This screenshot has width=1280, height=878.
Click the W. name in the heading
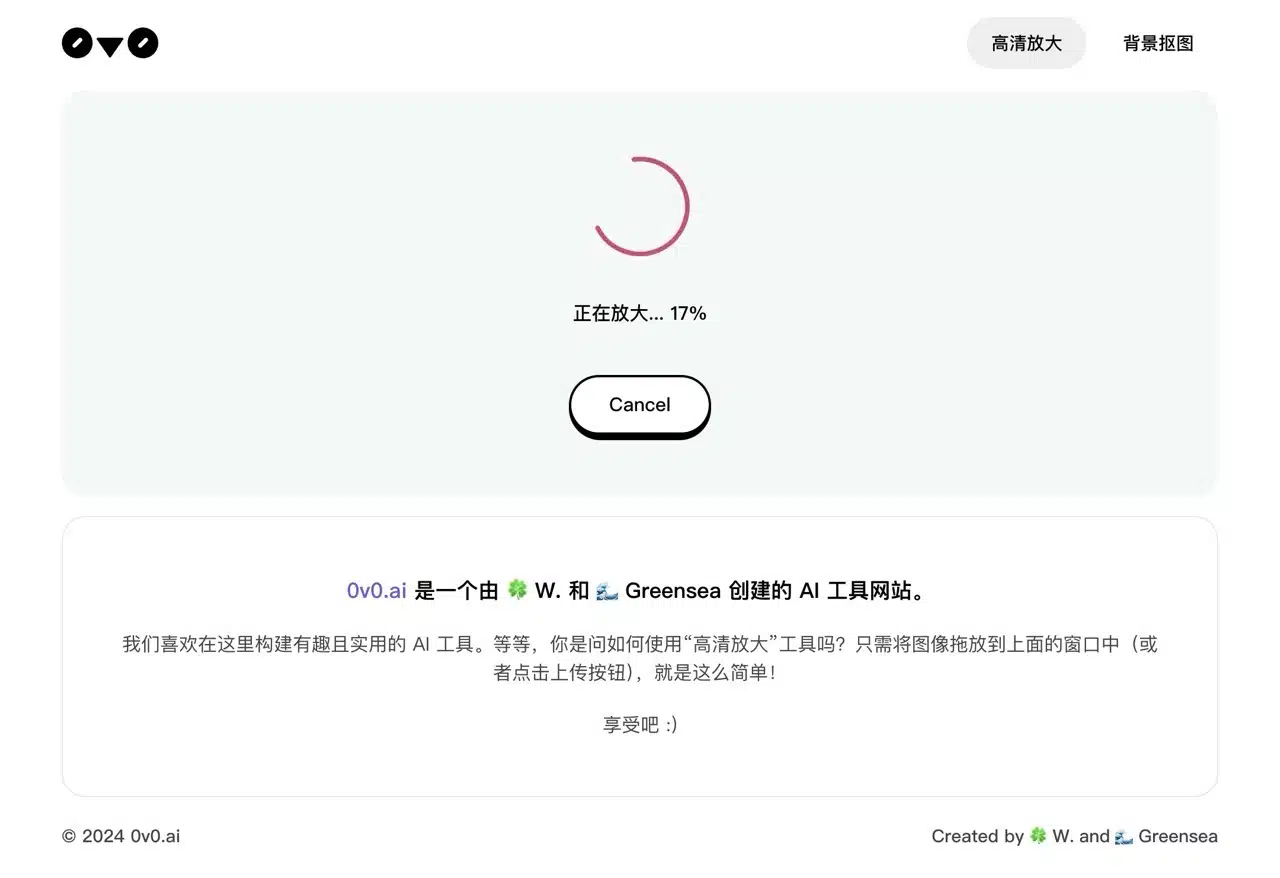(x=547, y=591)
